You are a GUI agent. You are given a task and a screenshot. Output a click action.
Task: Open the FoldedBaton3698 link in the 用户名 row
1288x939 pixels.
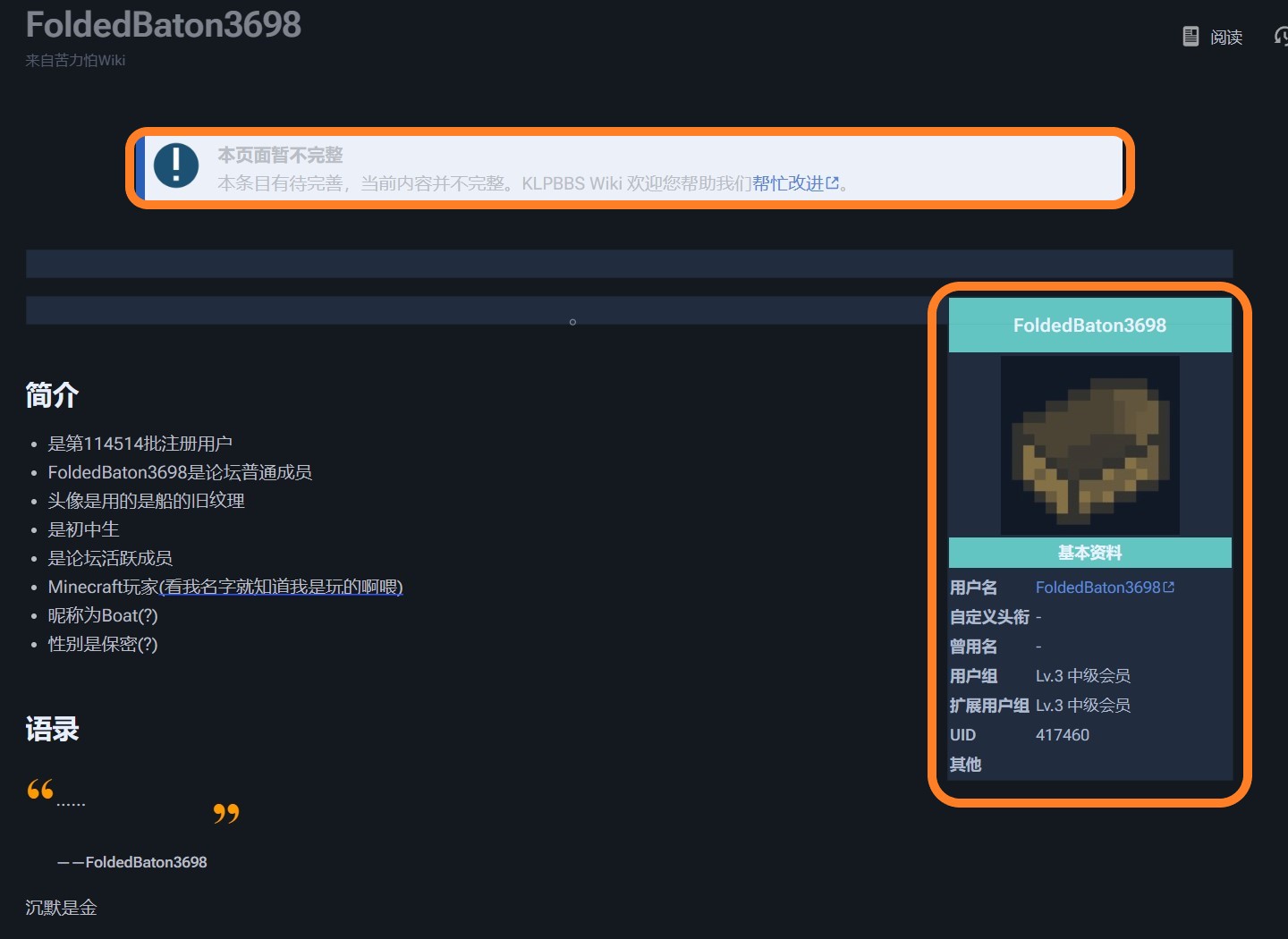pos(1105,588)
